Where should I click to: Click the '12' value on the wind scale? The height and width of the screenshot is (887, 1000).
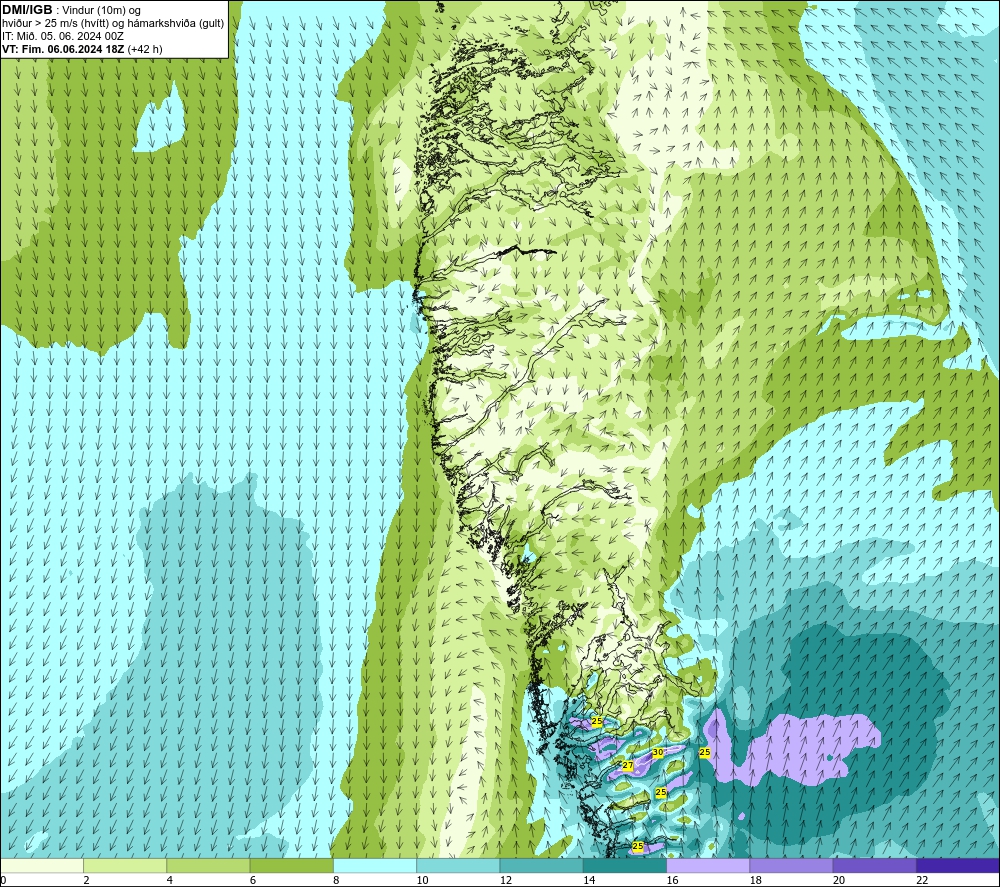pyautogui.click(x=506, y=880)
